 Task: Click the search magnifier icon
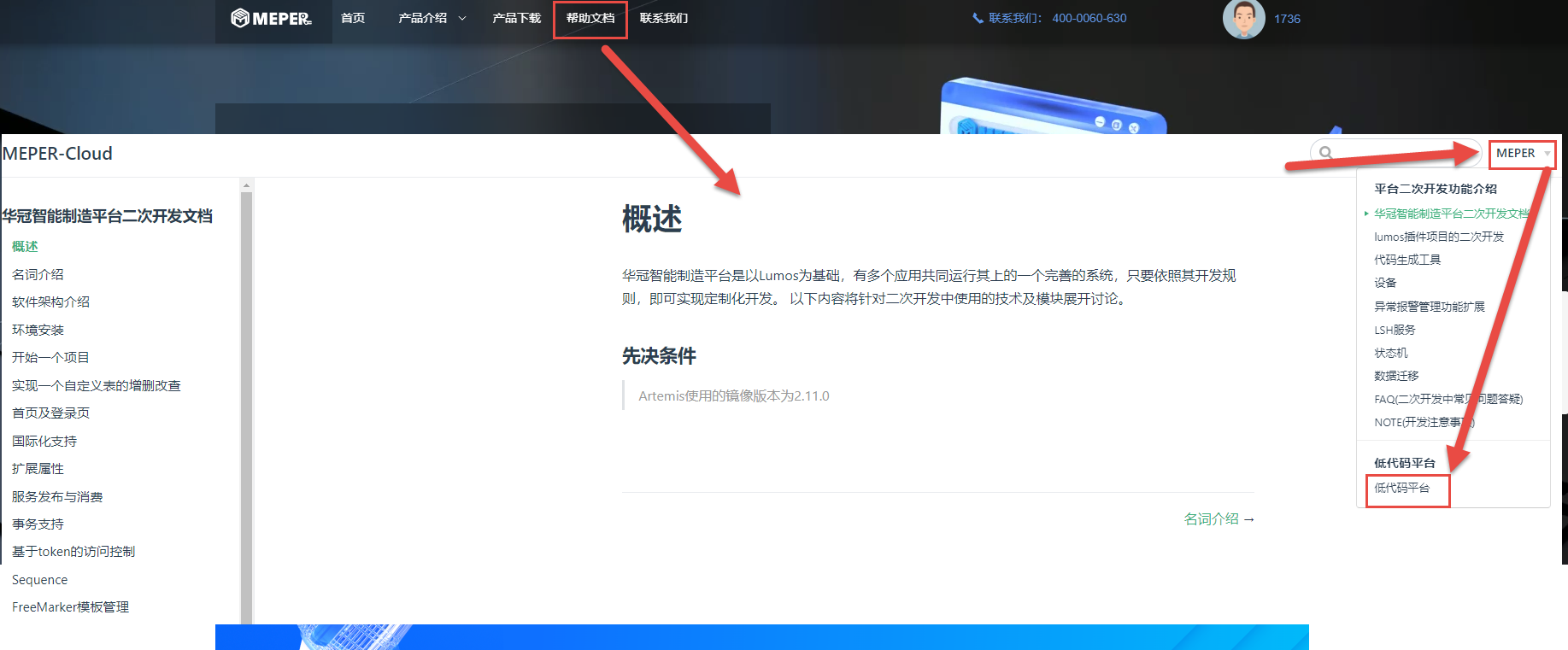point(1325,153)
